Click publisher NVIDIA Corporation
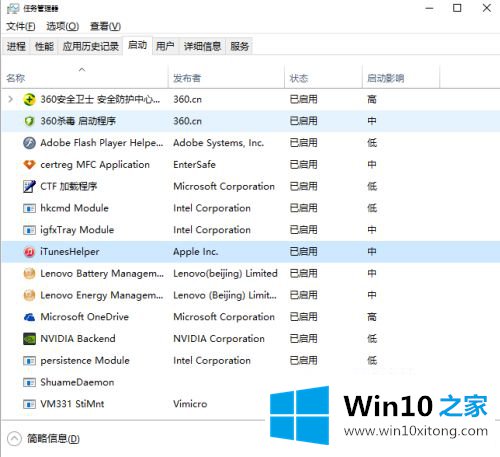The width and height of the screenshot is (500, 457). coord(219,339)
